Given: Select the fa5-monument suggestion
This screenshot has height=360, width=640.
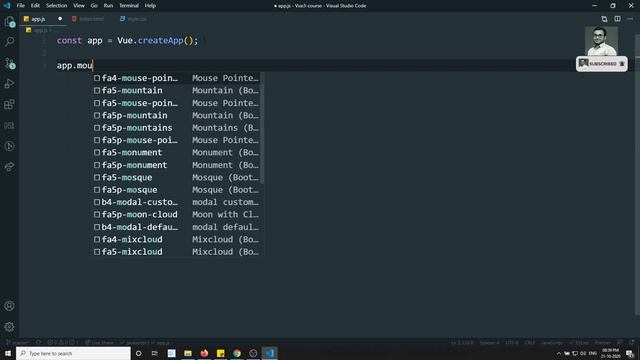Looking at the screenshot, I should [176, 152].
